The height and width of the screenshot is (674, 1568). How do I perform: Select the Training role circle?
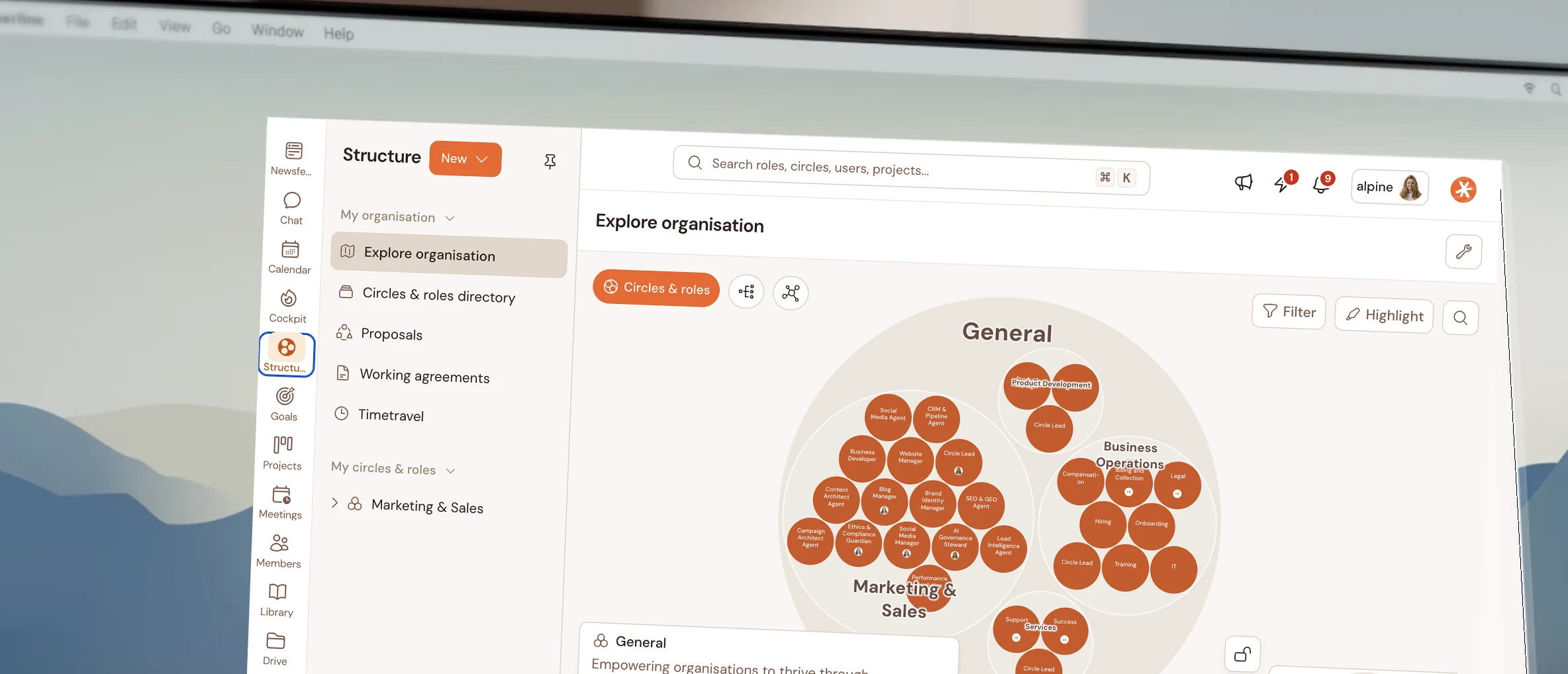(x=1125, y=567)
